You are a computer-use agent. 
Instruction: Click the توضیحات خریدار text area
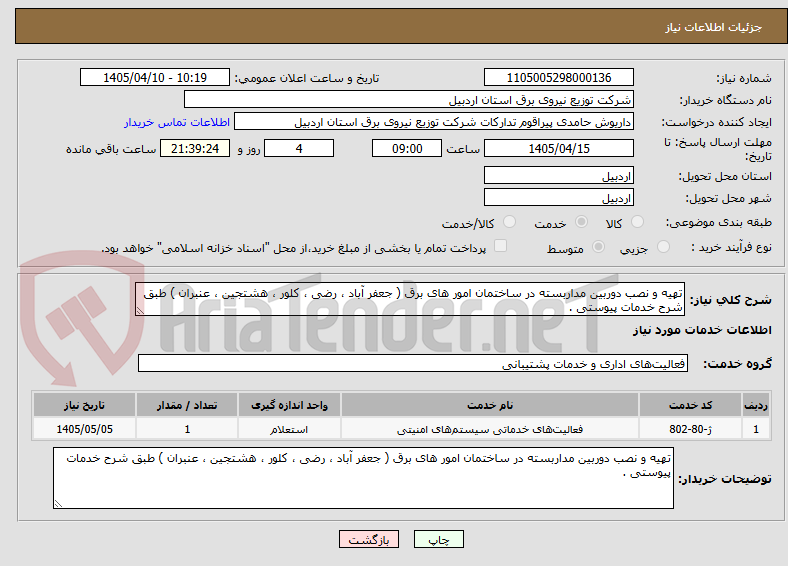[363, 478]
